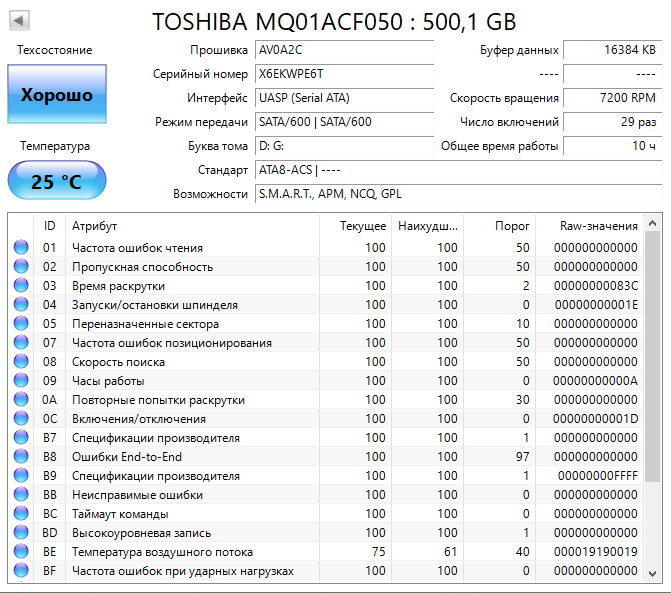Image resolution: width=671 pixels, height=593 pixels.
Task: Select the Температура воздушного потока row
Action: (326, 551)
